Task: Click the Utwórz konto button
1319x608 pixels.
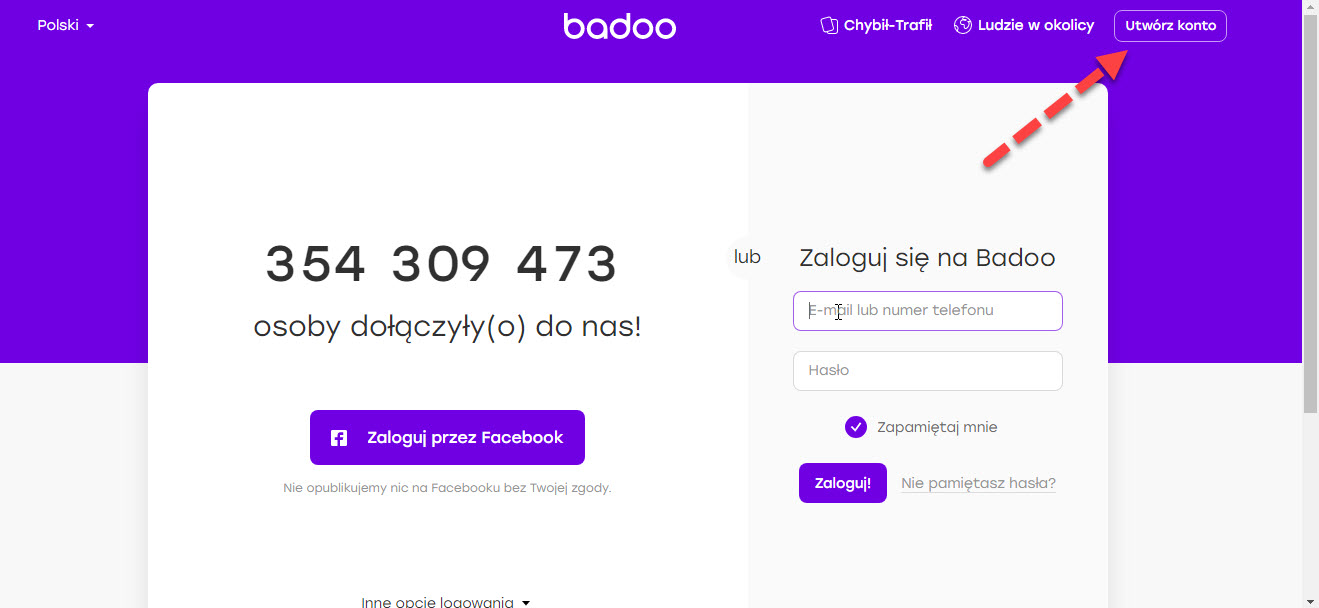Action: tap(1170, 26)
